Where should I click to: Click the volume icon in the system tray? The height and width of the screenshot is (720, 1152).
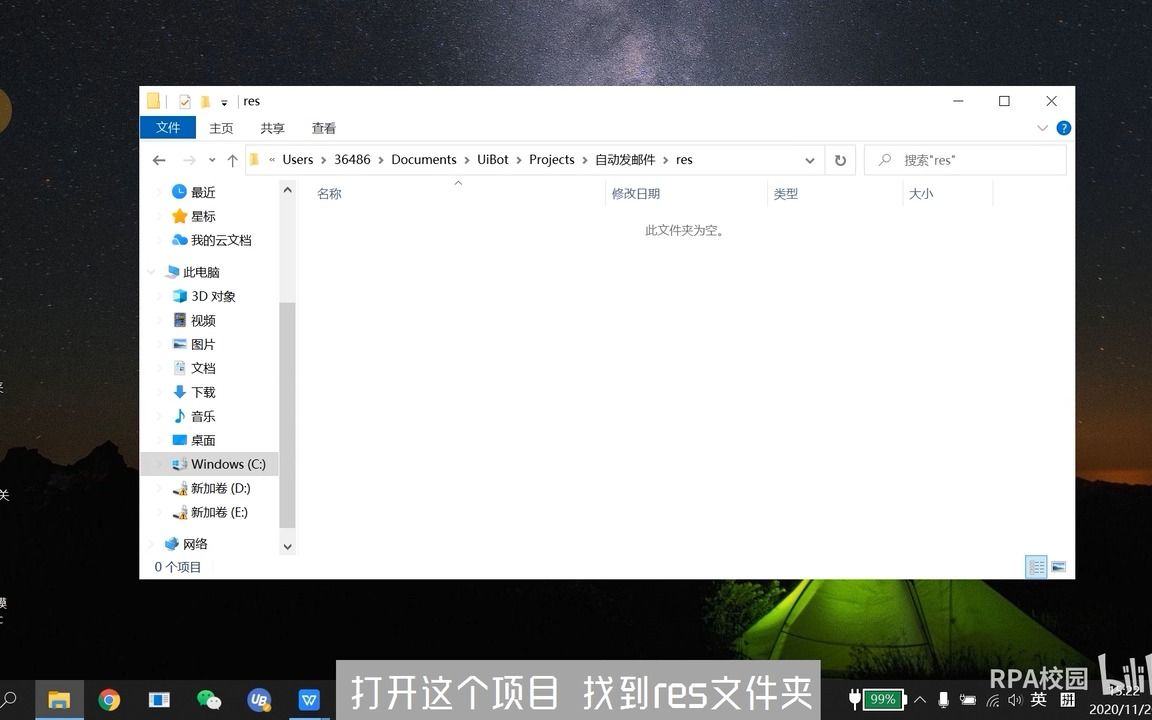[x=1014, y=699]
